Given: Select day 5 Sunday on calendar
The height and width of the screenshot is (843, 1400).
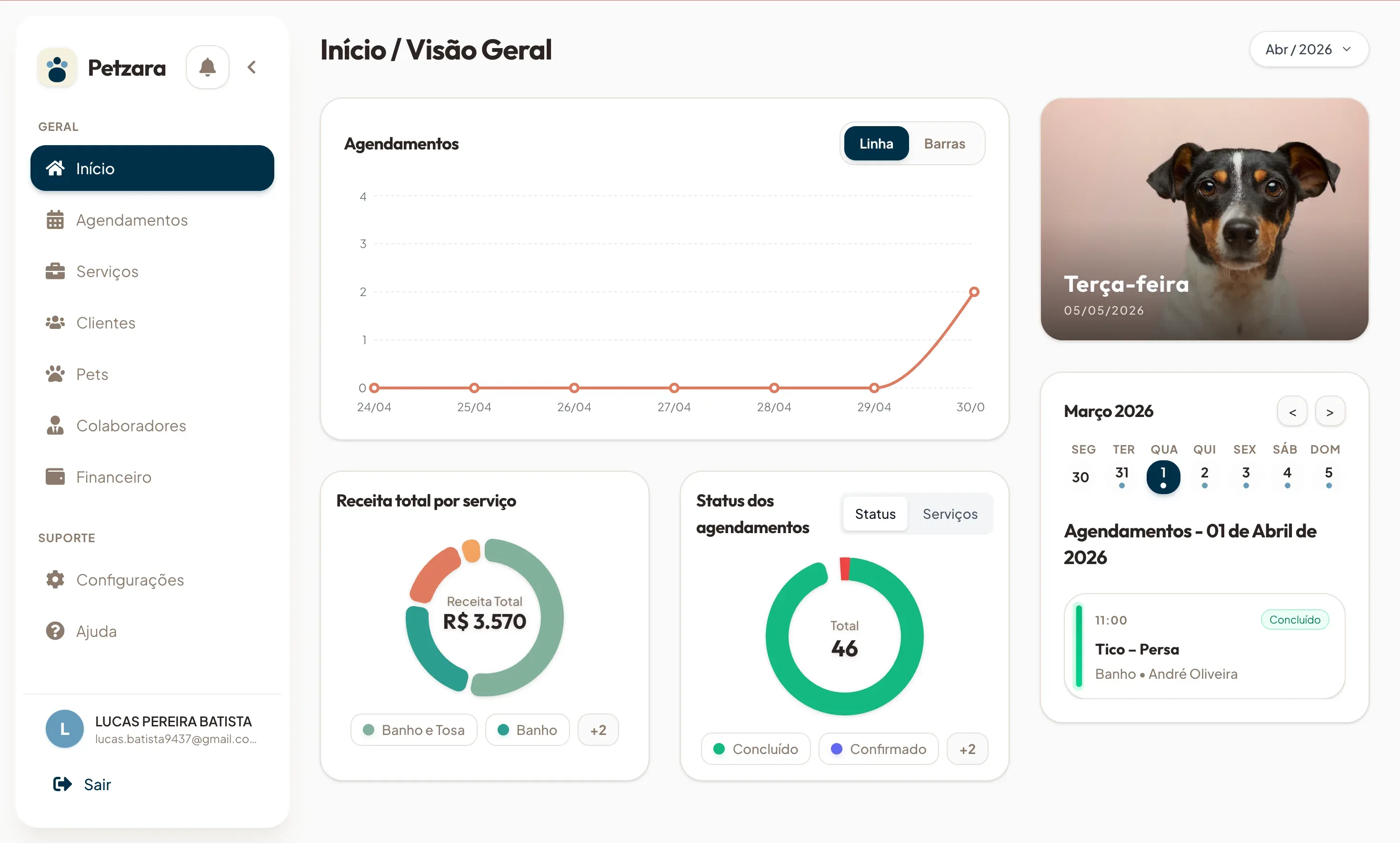Looking at the screenshot, I should (x=1329, y=476).
